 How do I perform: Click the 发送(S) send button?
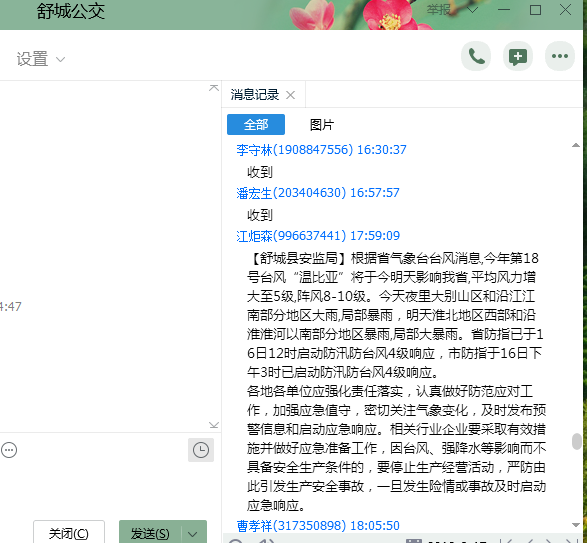[x=150, y=533]
